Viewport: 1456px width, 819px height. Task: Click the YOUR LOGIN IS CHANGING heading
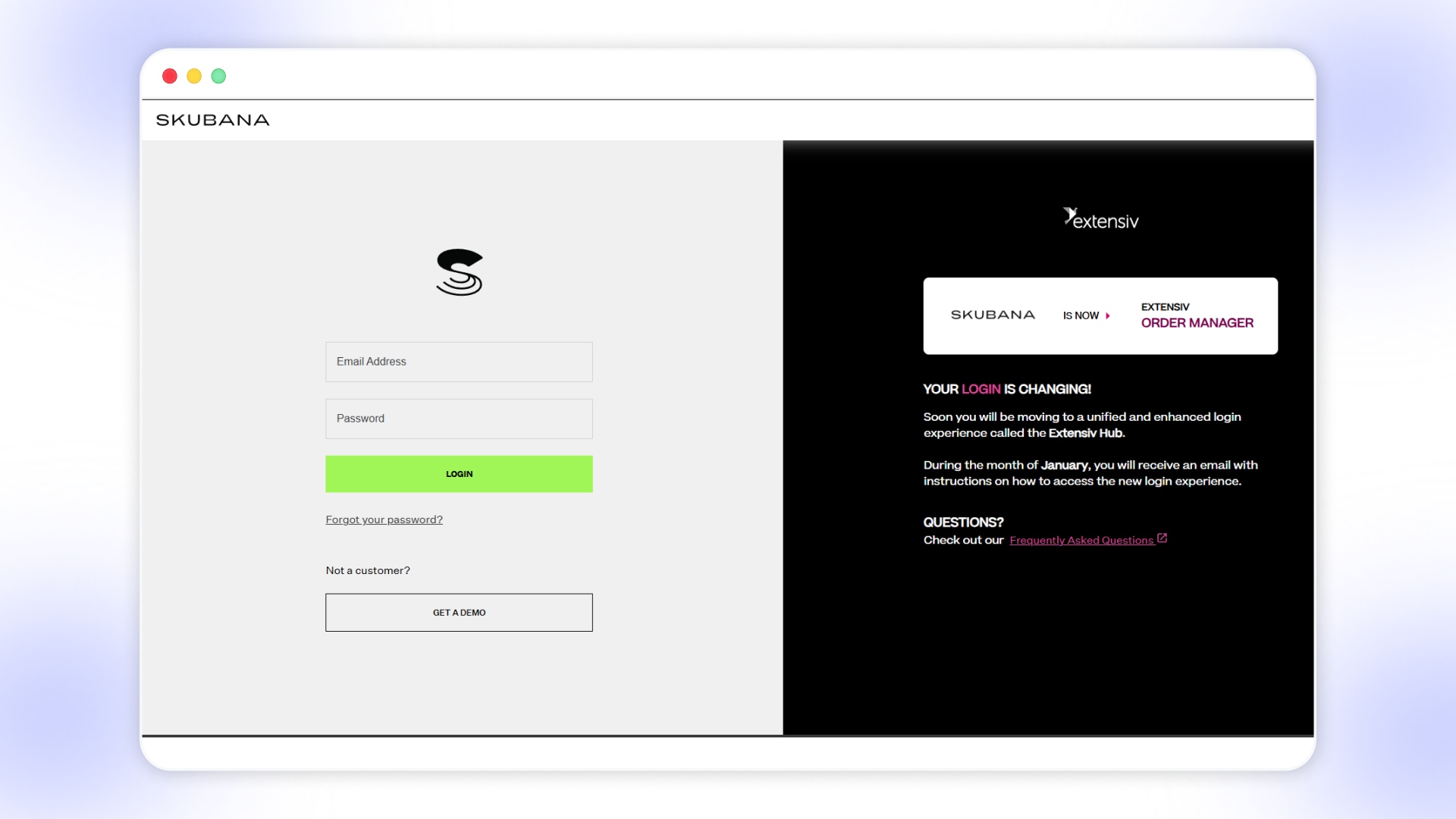point(1007,389)
